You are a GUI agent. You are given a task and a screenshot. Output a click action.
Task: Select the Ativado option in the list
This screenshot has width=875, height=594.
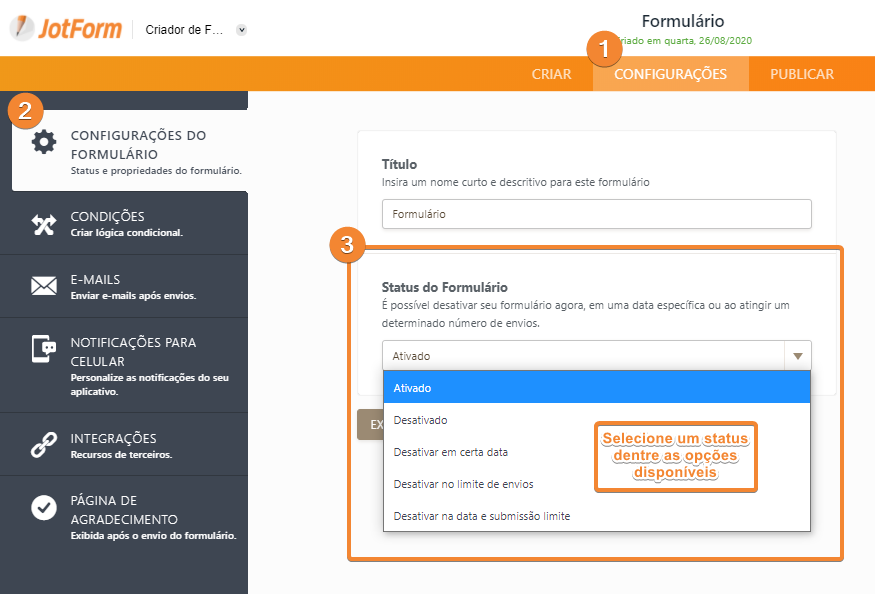pyautogui.click(x=596, y=388)
